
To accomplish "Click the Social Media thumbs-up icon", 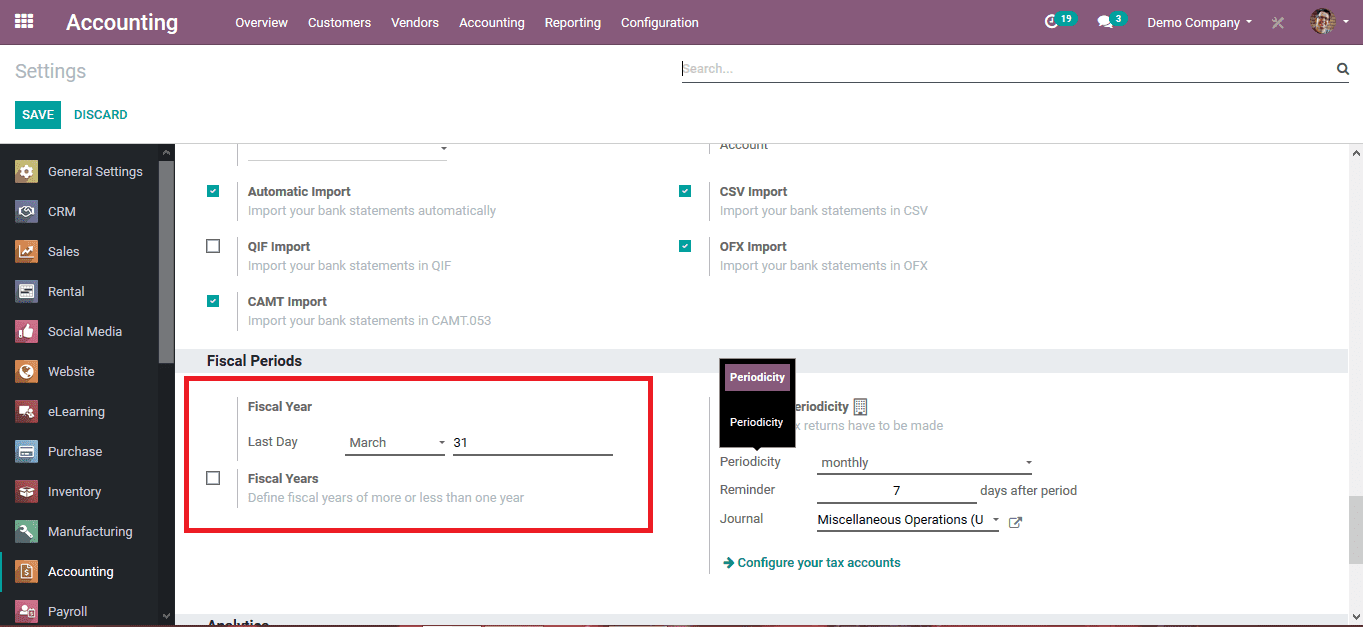I will (26, 331).
